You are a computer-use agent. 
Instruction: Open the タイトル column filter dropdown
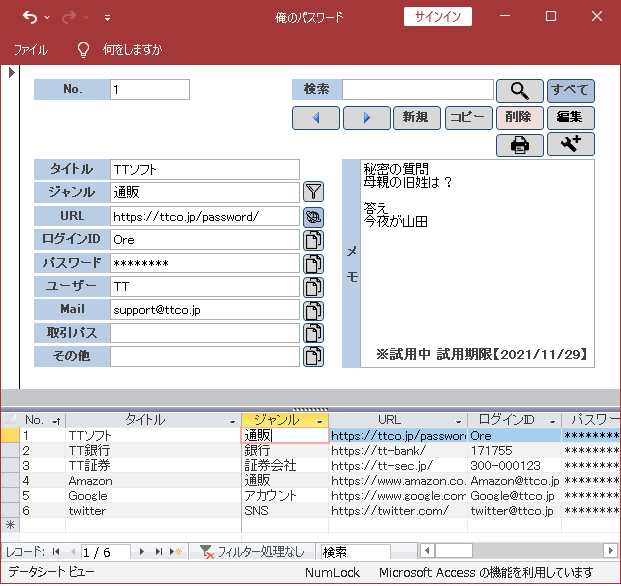(x=232, y=422)
